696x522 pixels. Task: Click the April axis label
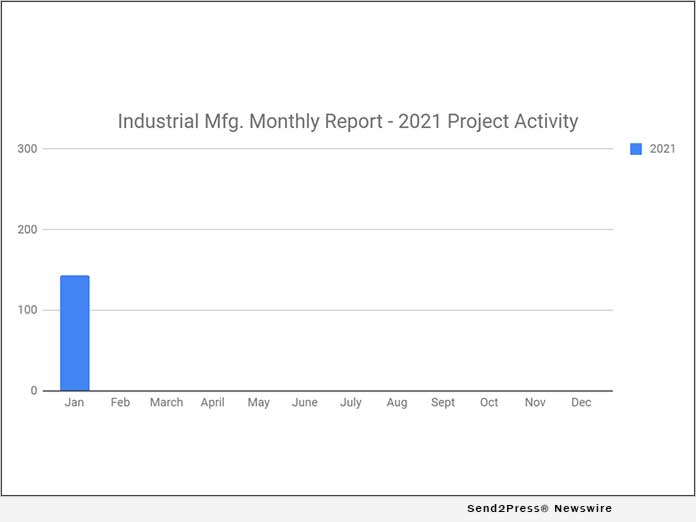coord(213,402)
